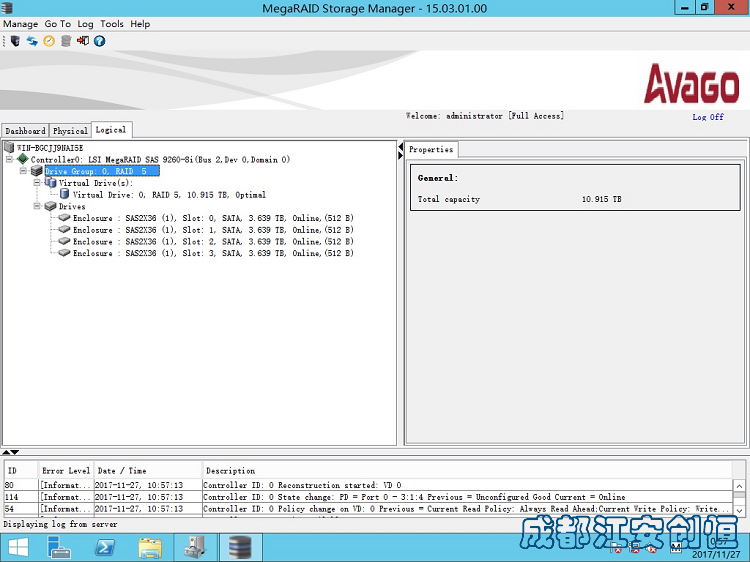Click the taskbar icon left of MegaRAID

point(195,548)
